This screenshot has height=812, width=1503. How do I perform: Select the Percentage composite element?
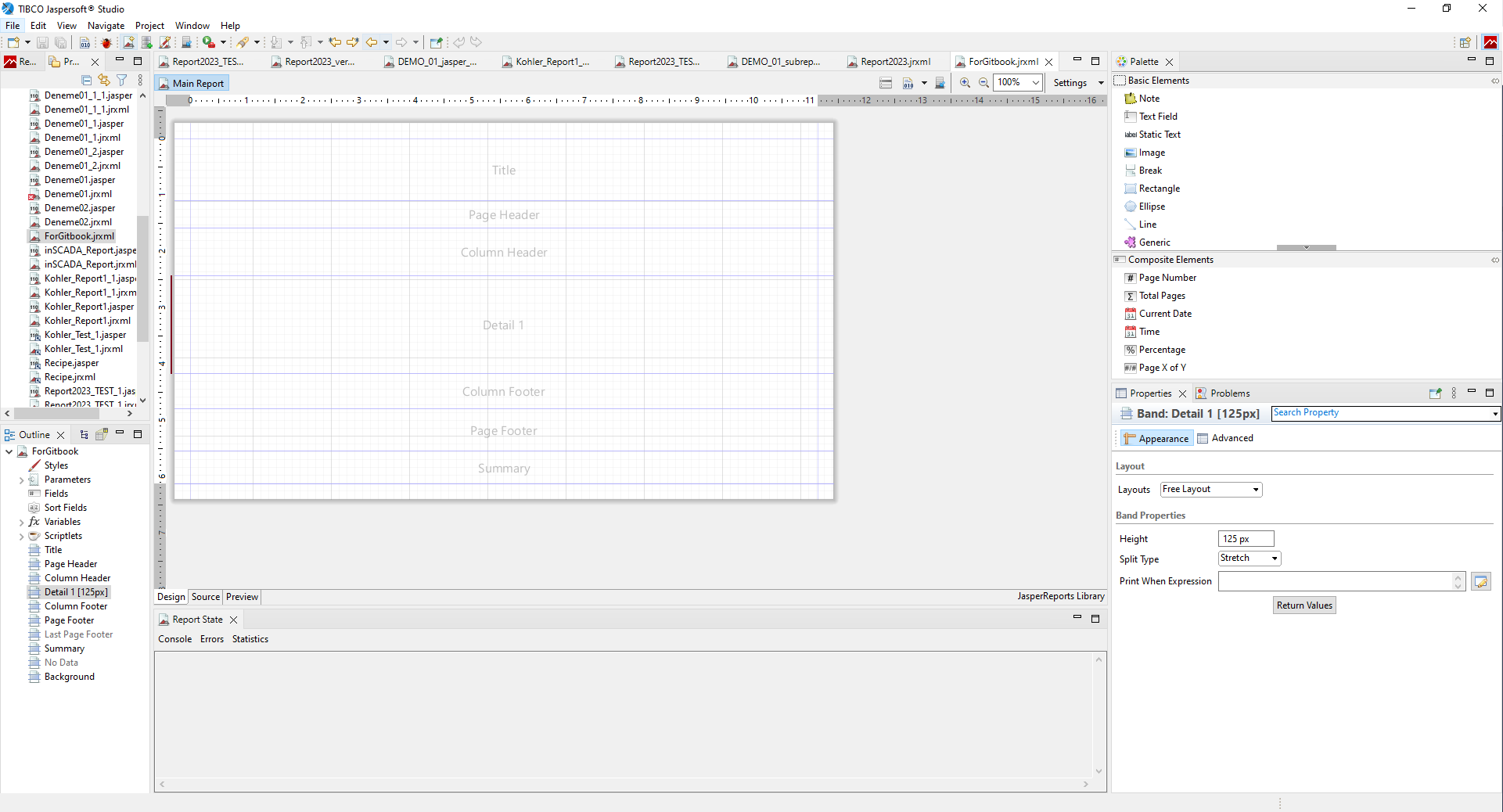(x=1155, y=350)
